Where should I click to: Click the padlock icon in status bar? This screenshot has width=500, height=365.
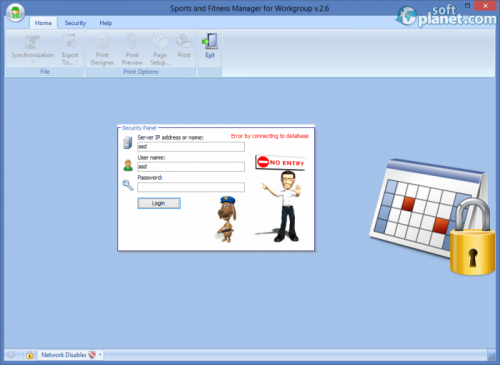click(30, 355)
